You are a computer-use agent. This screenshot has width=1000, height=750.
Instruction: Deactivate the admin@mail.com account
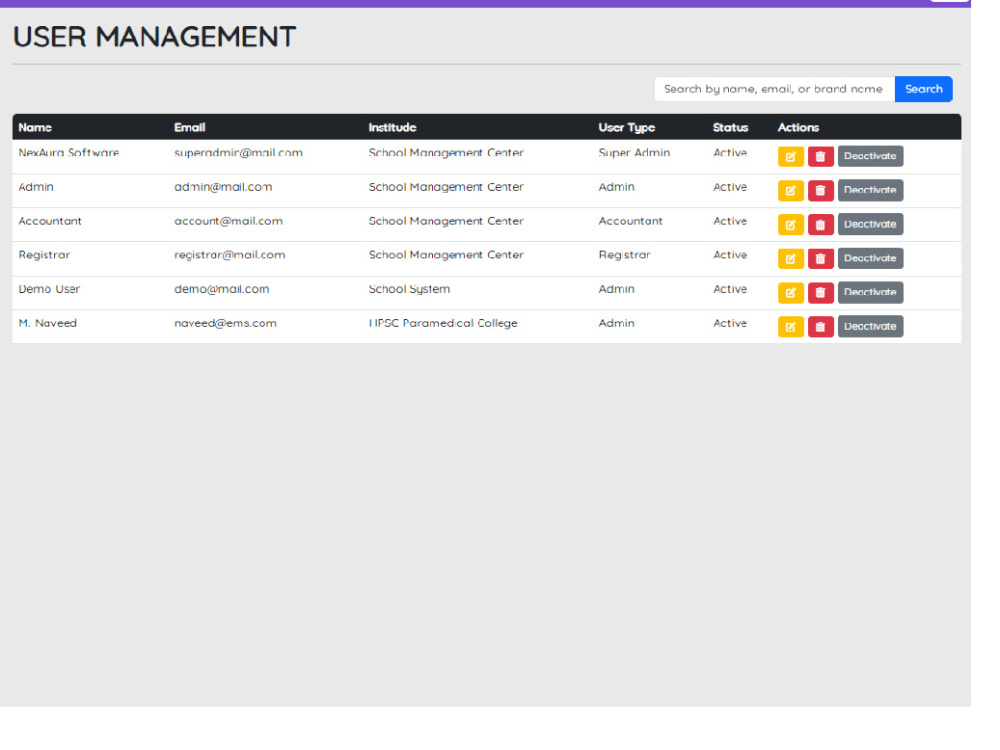tap(870, 190)
